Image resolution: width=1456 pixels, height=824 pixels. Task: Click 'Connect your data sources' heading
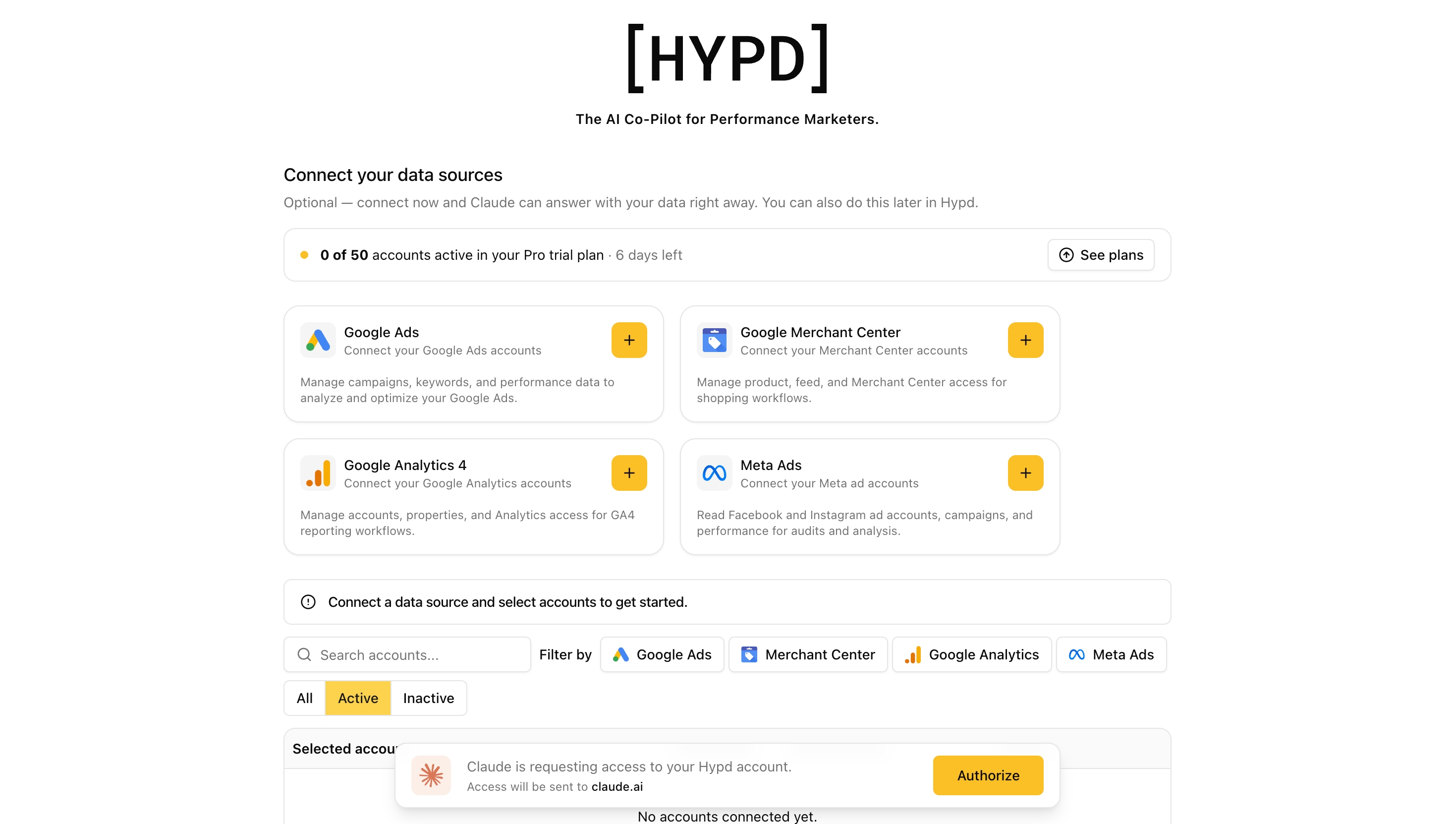tap(392, 175)
